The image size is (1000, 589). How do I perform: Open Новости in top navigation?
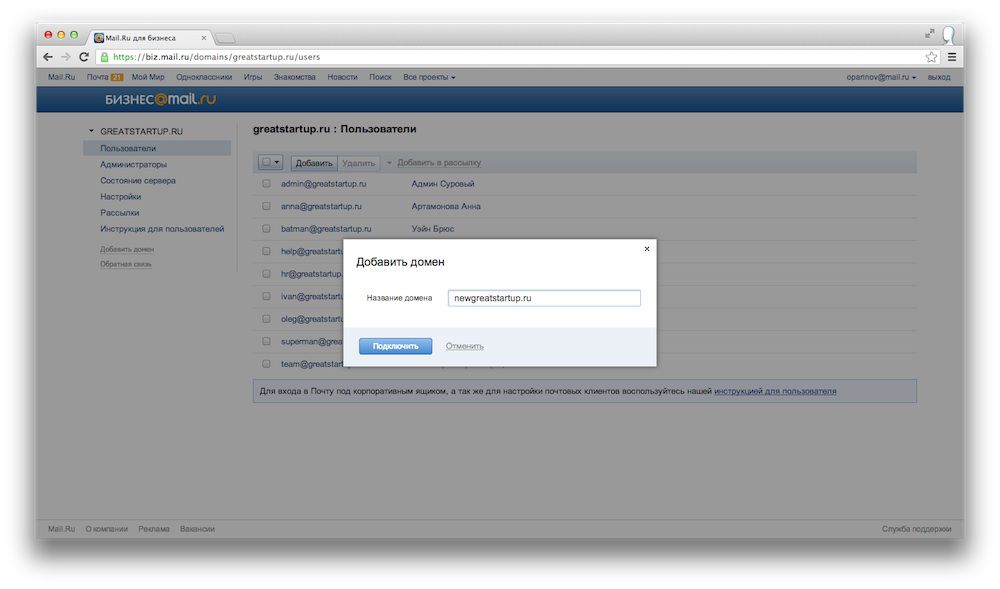click(342, 77)
